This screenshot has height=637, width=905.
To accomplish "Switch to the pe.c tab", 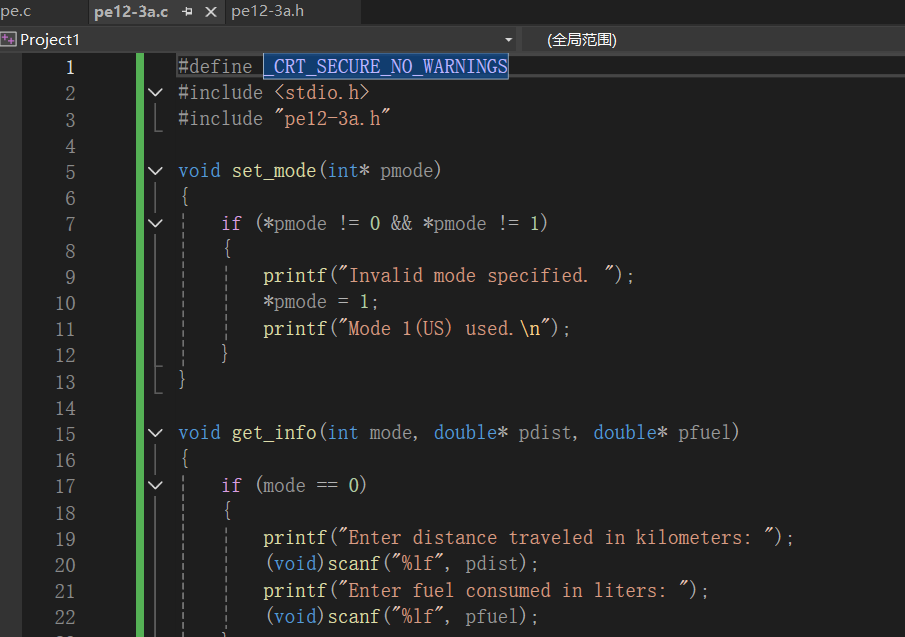I will click(16, 12).
